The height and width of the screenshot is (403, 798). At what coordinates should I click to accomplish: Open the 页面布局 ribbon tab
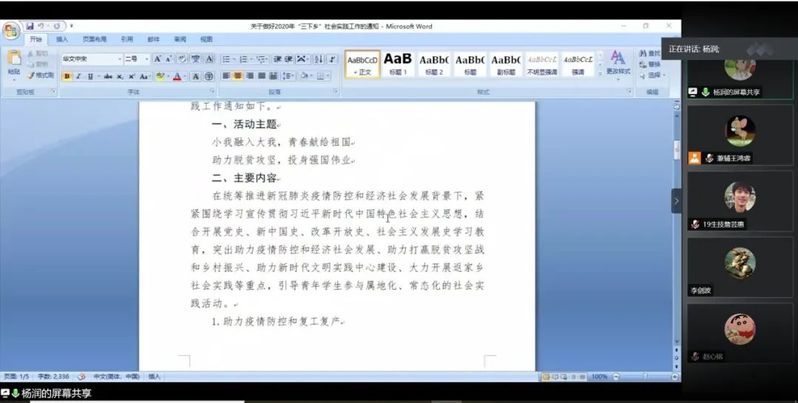pos(94,39)
